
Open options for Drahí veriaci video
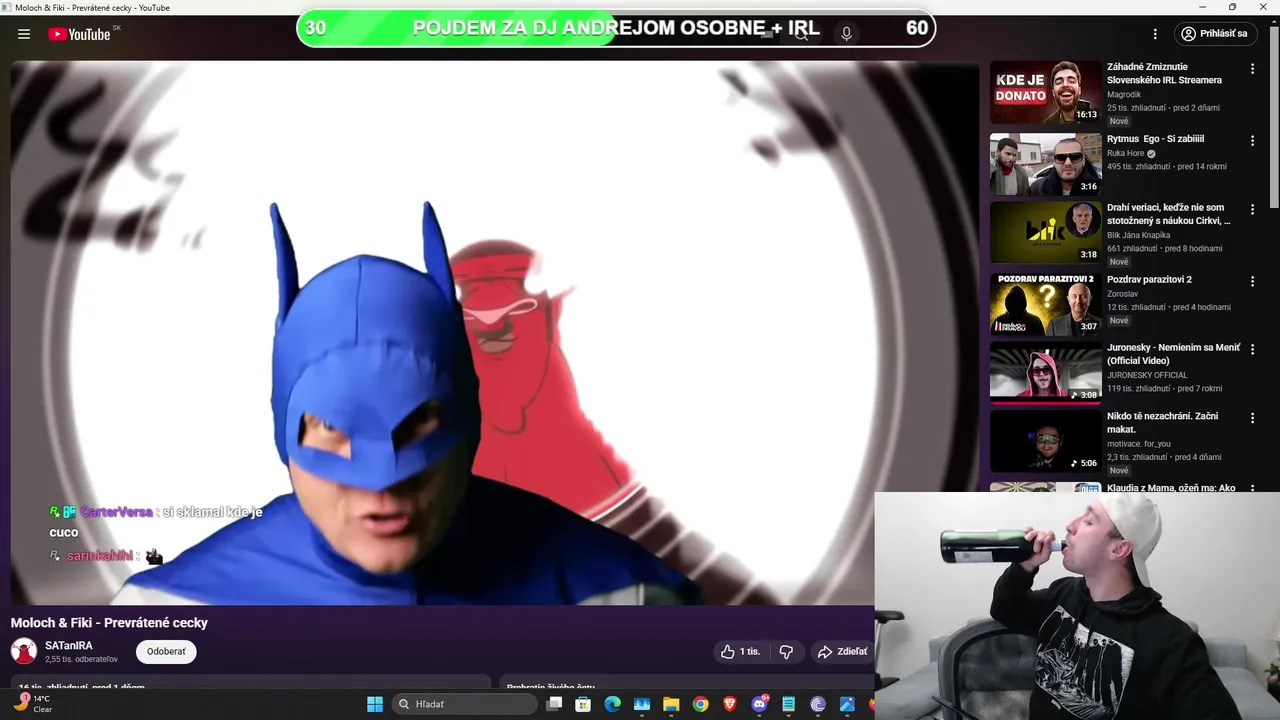pyautogui.click(x=1252, y=210)
